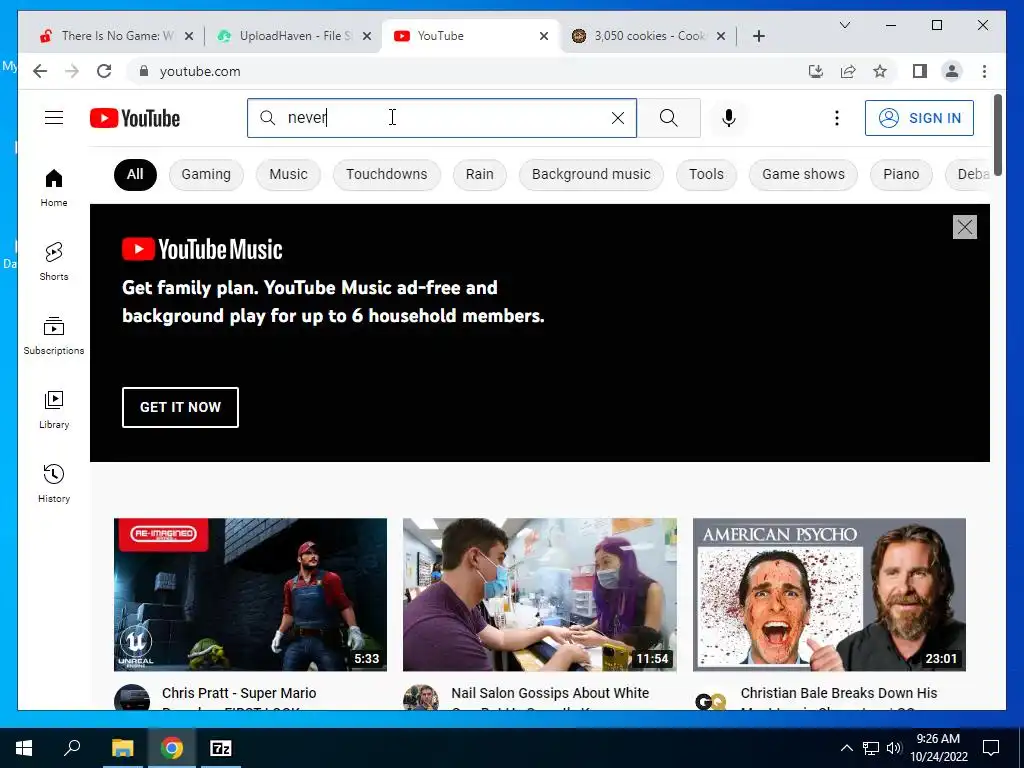This screenshot has height=768, width=1024.
Task: Open History in the sidebar
Action: [54, 483]
